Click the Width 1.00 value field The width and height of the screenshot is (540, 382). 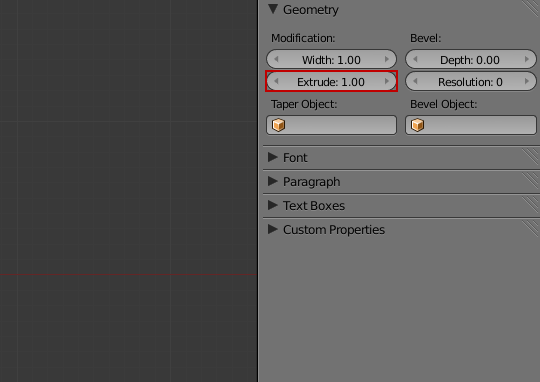point(331,59)
